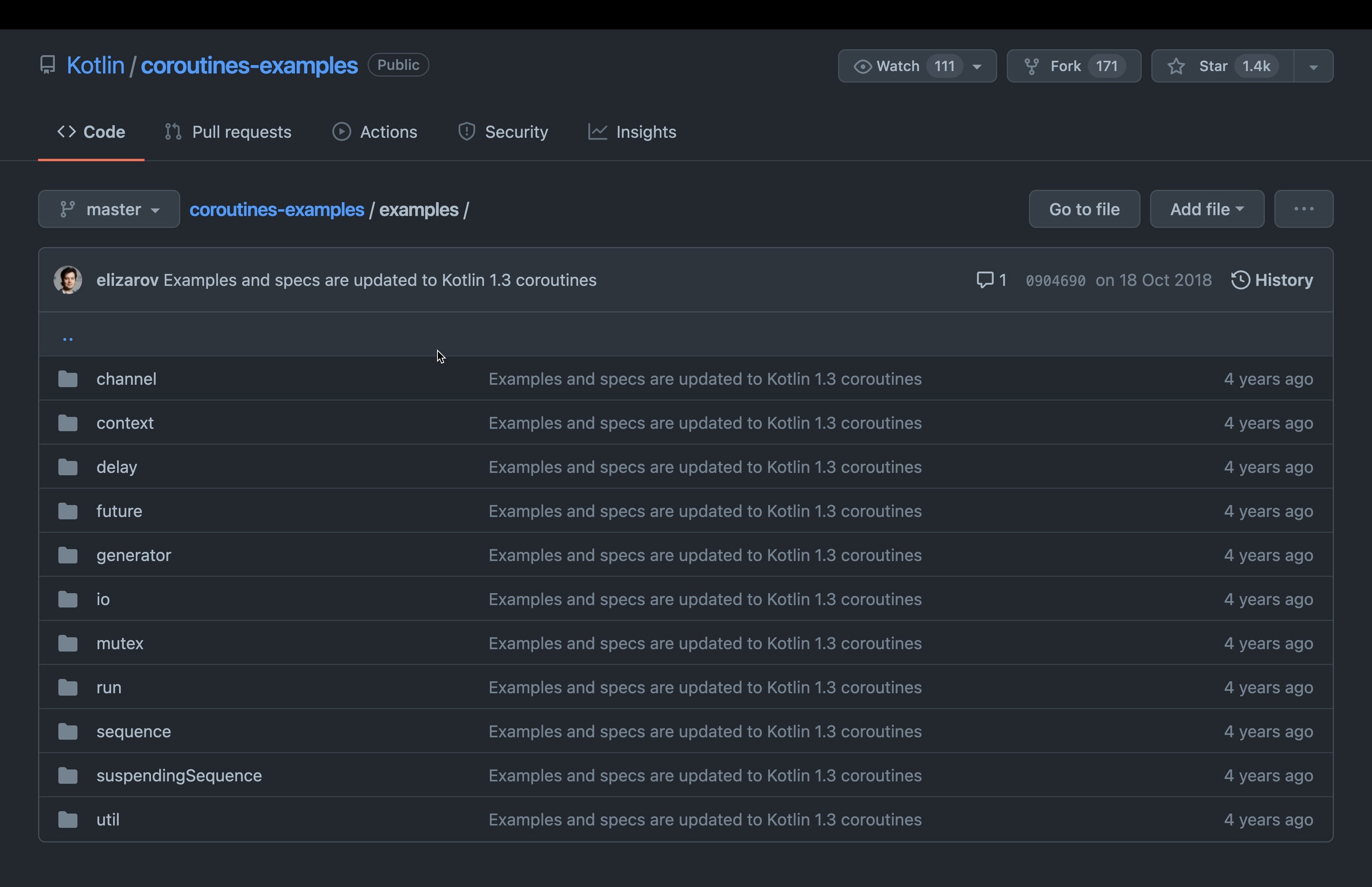Click the folder icon next to util

(68, 820)
